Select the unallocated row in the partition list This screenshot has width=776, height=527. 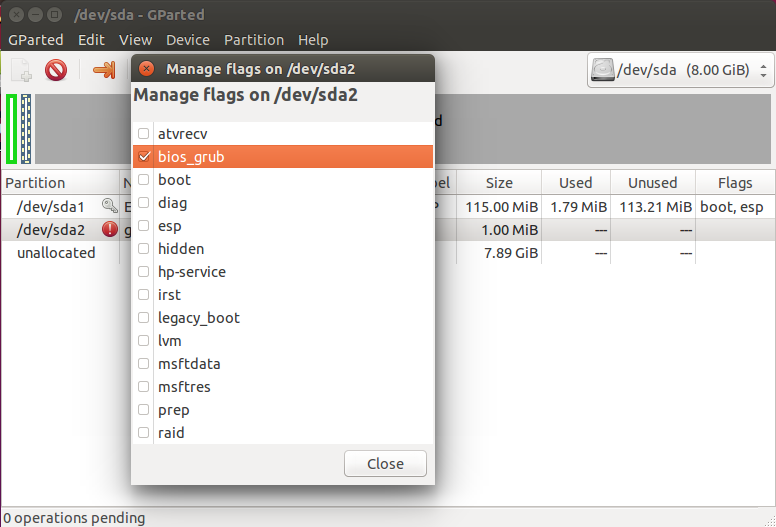point(57,253)
